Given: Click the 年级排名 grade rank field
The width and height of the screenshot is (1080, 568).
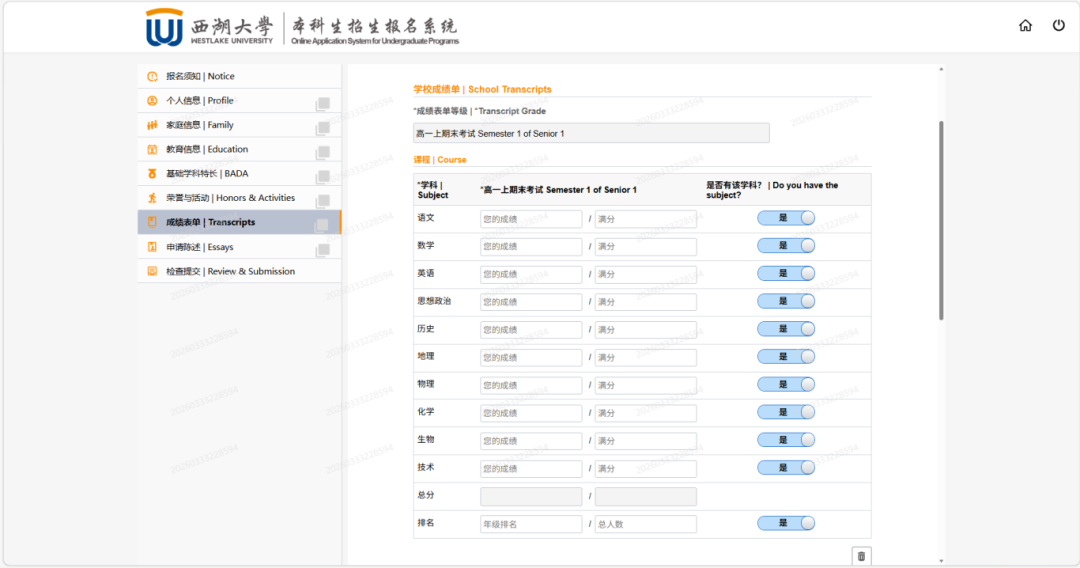Looking at the screenshot, I should pyautogui.click(x=530, y=524).
